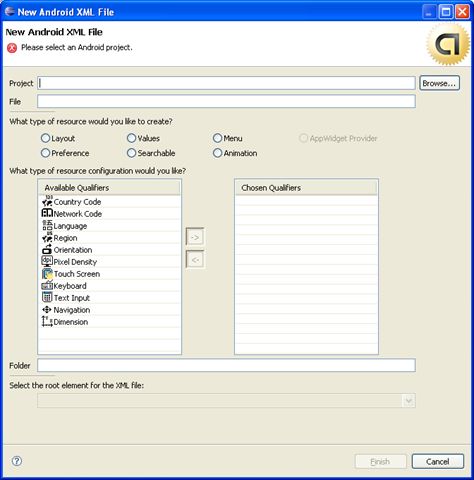Select Region in the qualifiers list

click(x=110, y=238)
